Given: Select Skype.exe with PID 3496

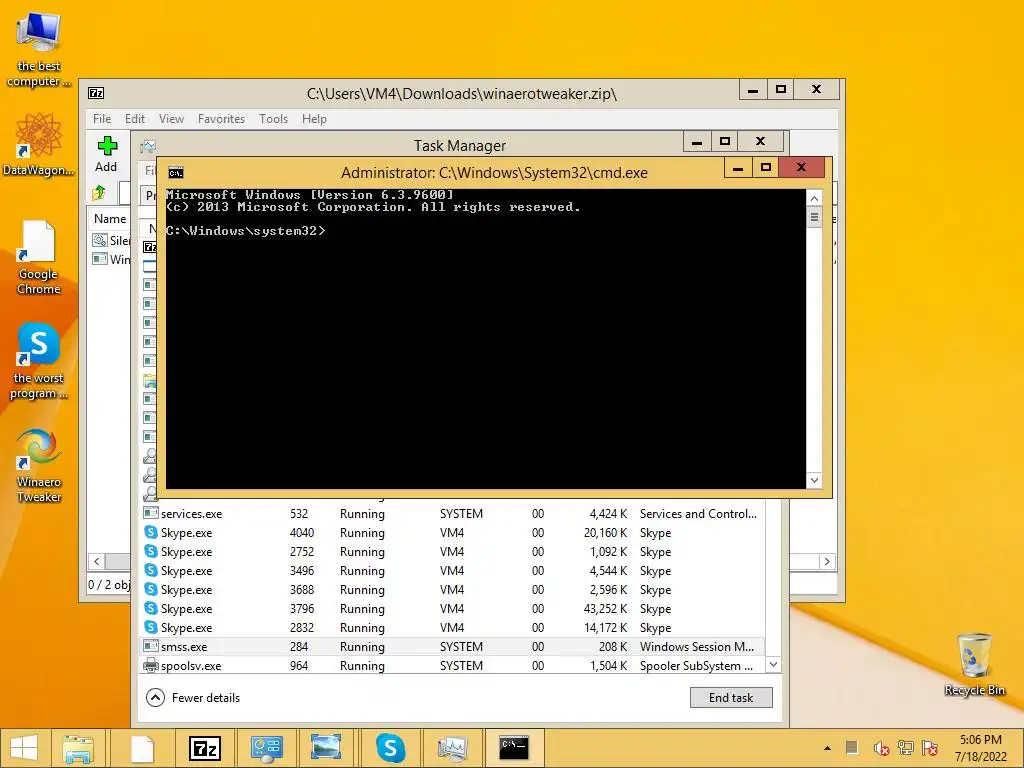Looking at the screenshot, I should tap(451, 571).
